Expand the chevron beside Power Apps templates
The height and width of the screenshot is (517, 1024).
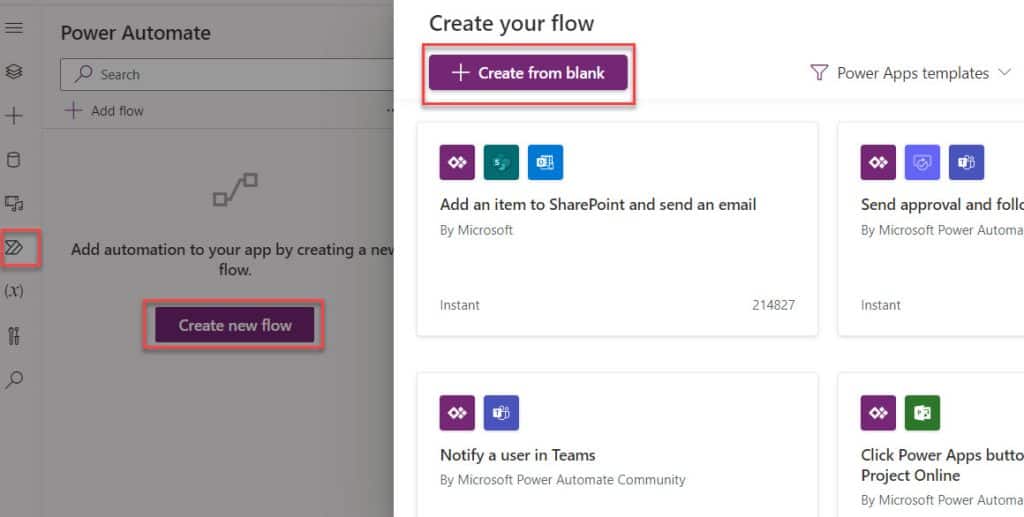[1004, 72]
